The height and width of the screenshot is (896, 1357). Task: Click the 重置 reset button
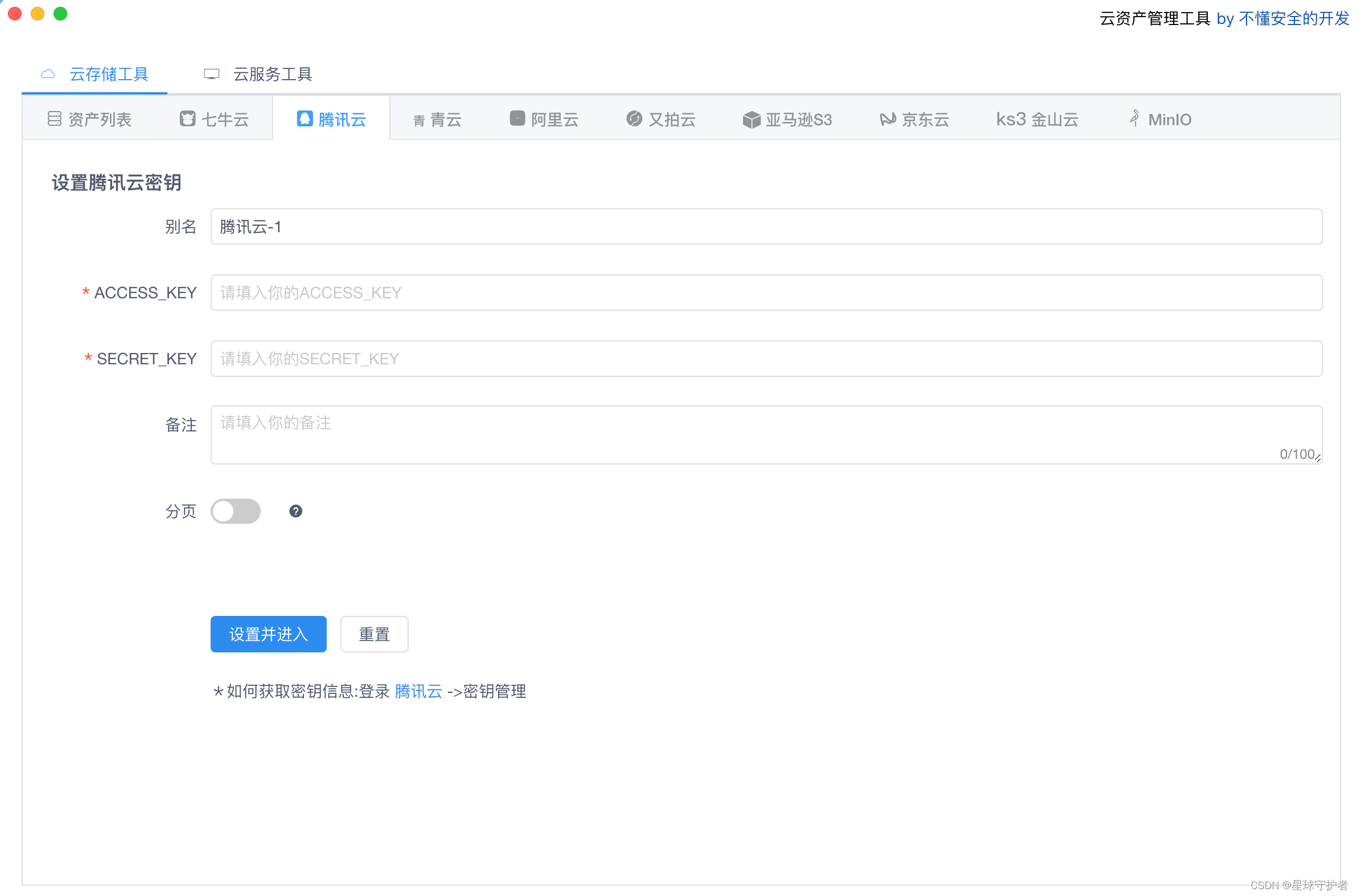coord(374,634)
